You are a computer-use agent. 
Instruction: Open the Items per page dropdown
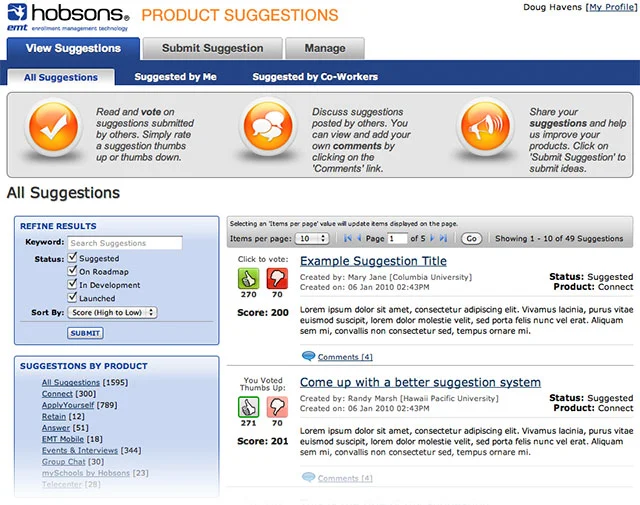(312, 238)
